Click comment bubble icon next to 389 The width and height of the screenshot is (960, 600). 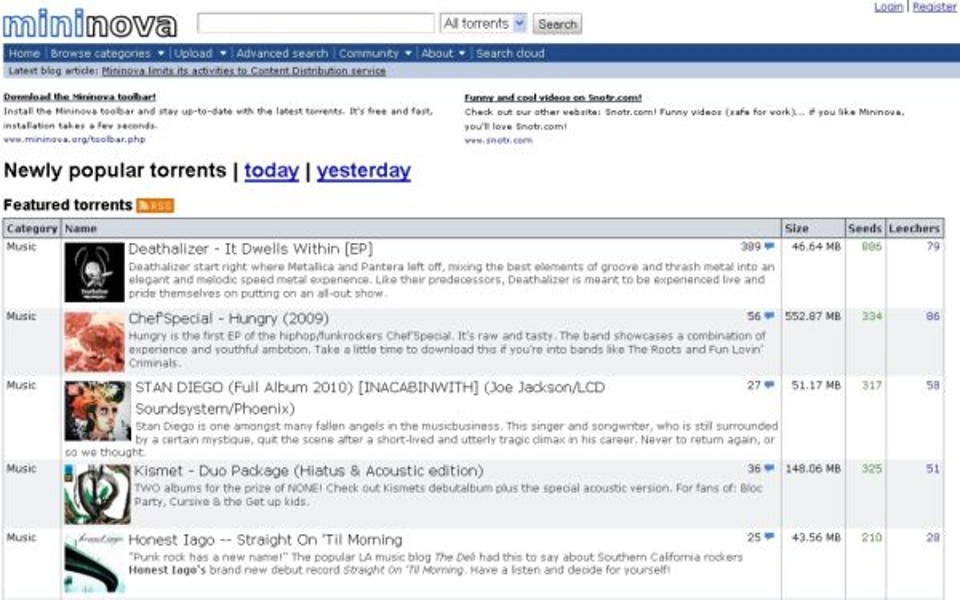click(769, 246)
